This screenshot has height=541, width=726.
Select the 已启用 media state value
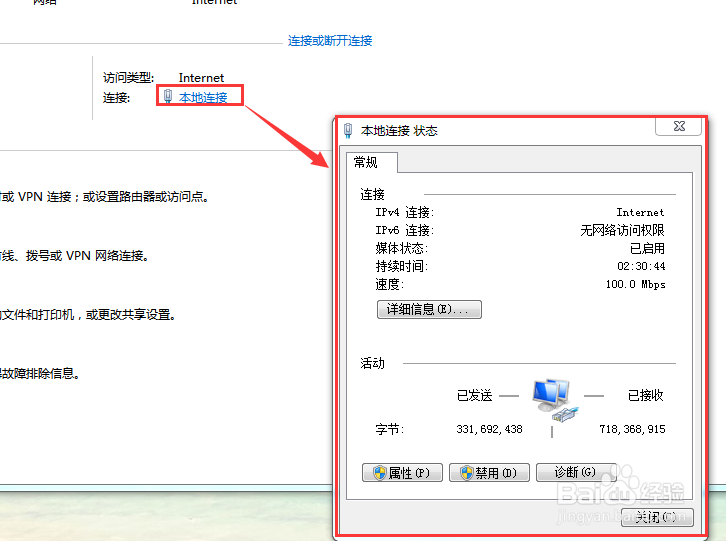click(647, 248)
